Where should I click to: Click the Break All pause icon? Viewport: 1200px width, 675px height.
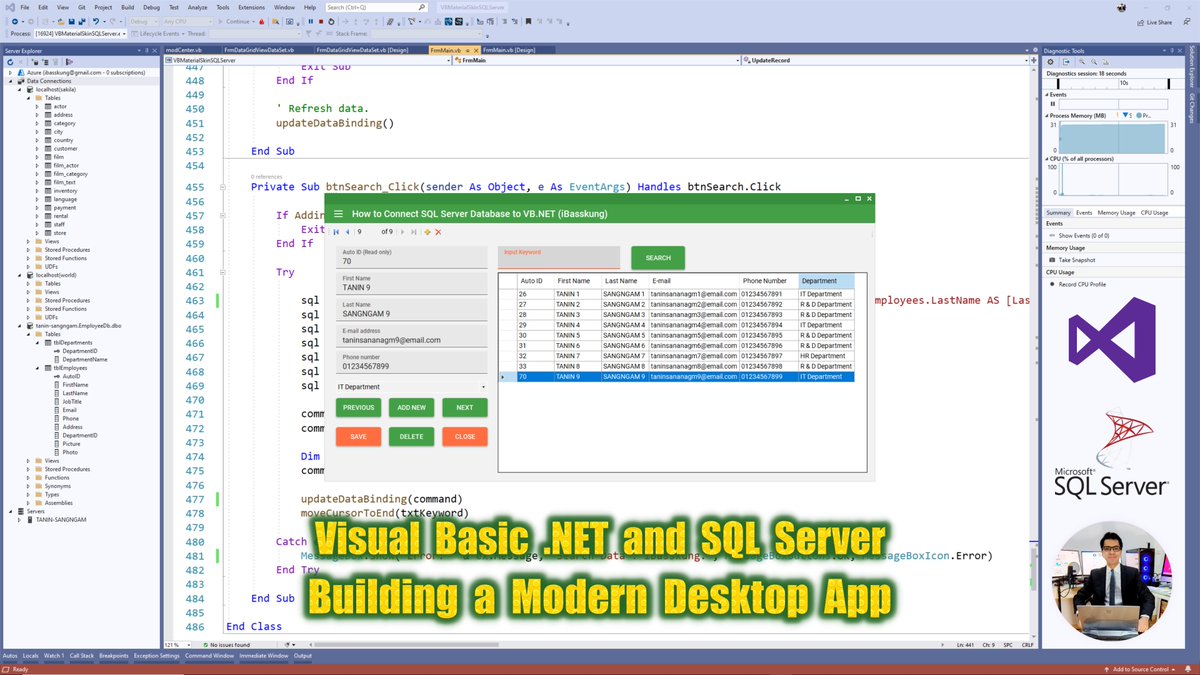click(x=310, y=21)
